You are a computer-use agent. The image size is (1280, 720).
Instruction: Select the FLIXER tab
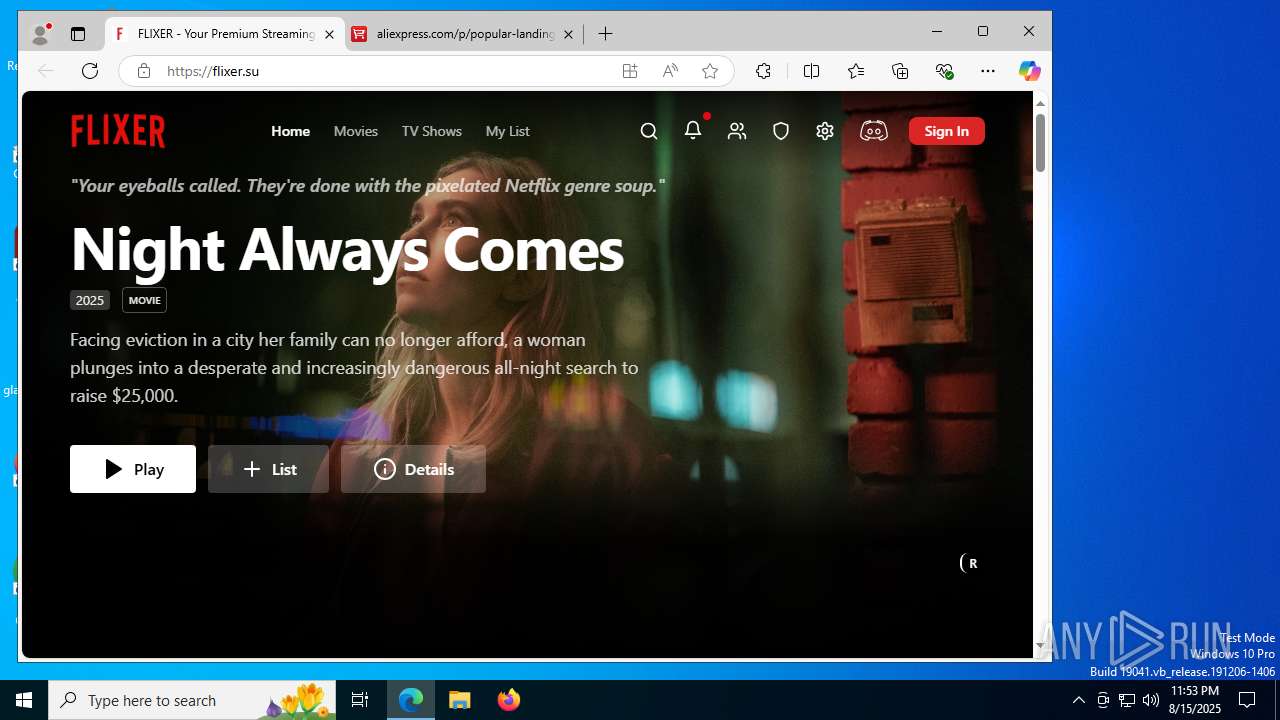(x=225, y=34)
